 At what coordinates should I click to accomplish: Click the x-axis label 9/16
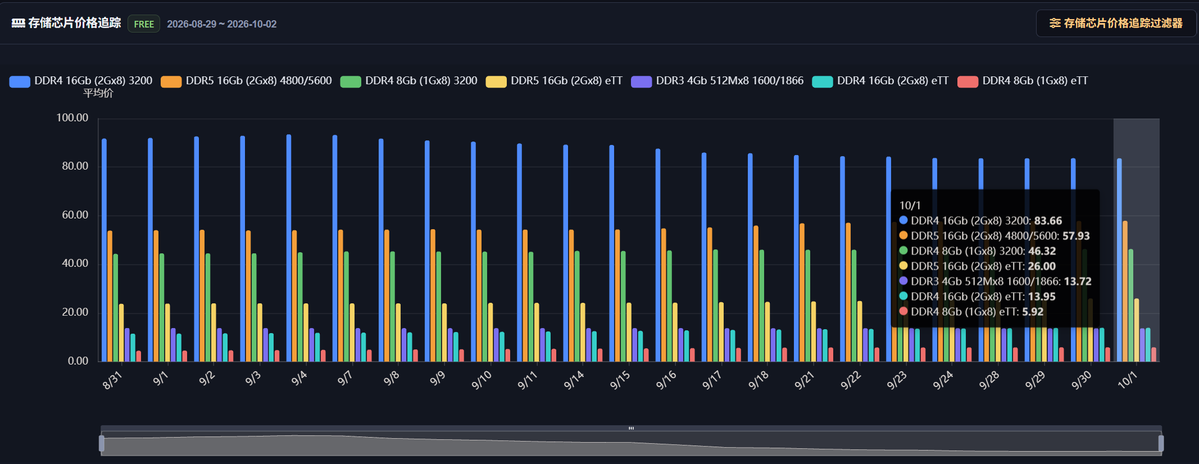coord(666,380)
